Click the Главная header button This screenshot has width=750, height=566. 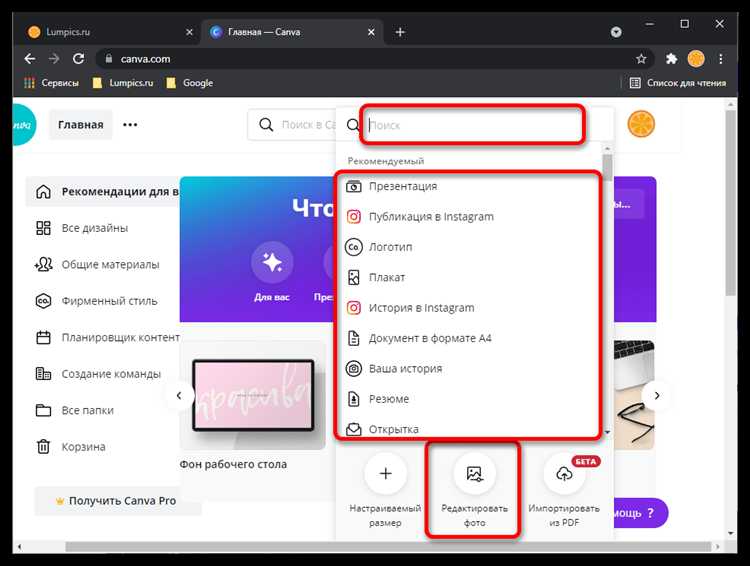(x=80, y=125)
